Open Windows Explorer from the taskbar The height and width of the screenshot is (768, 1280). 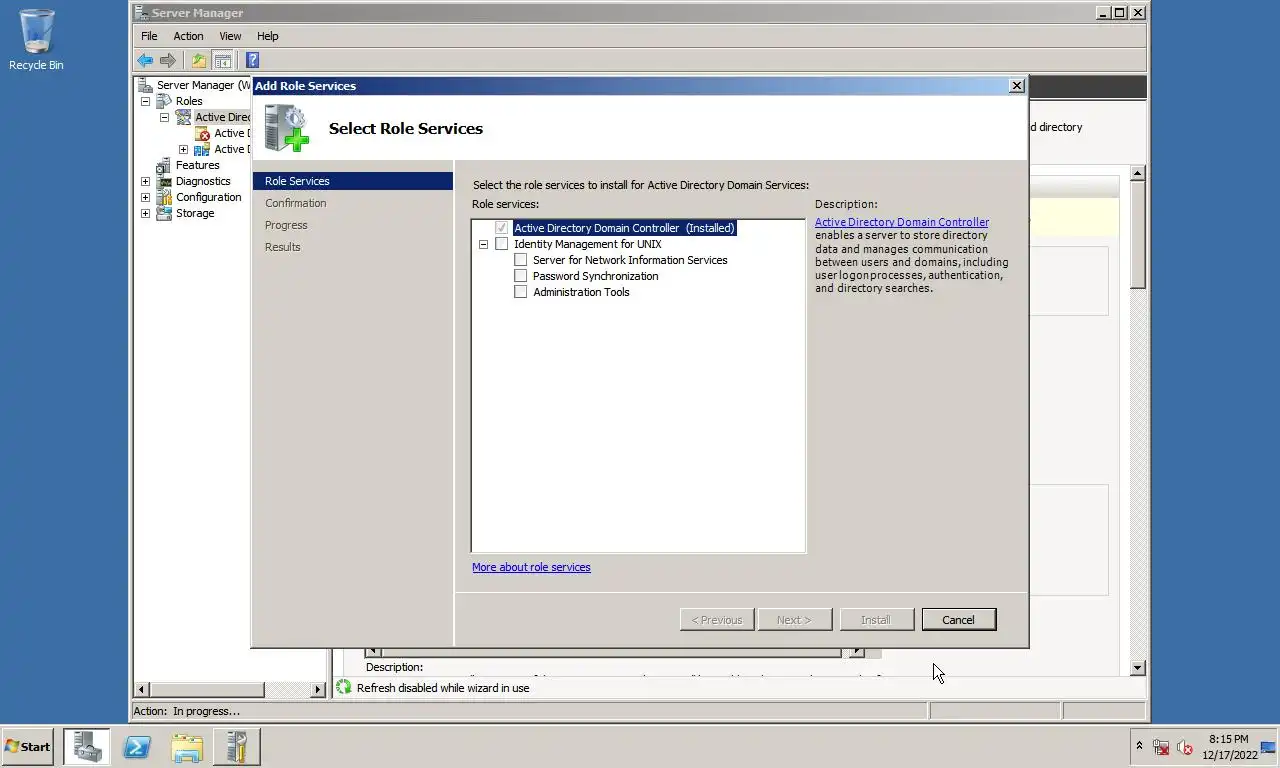click(x=187, y=747)
